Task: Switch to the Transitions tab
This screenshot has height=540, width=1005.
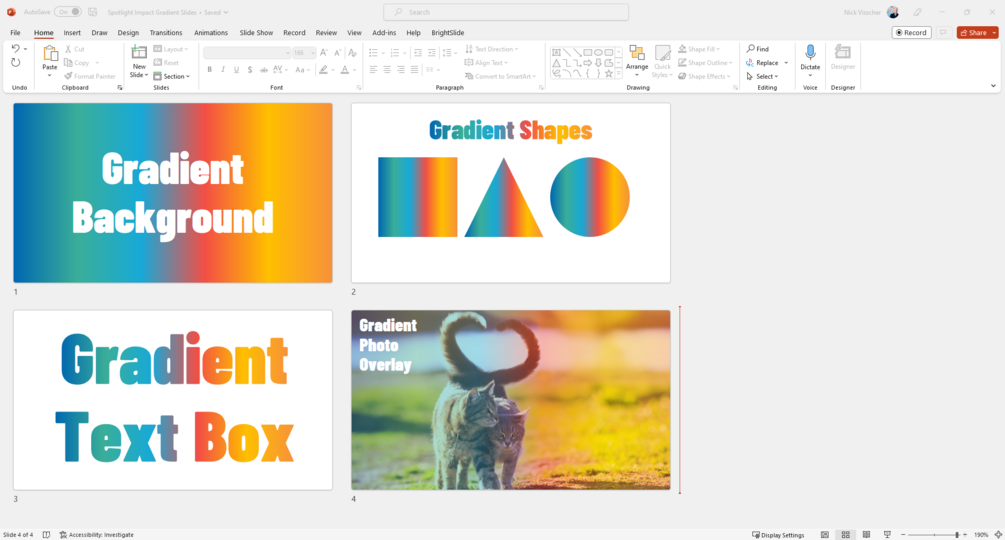Action: coord(166,33)
